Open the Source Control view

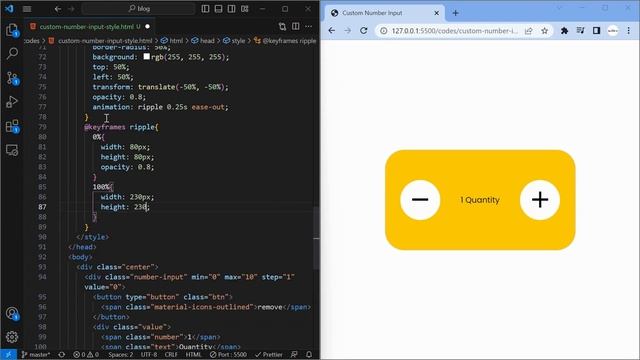(12, 78)
